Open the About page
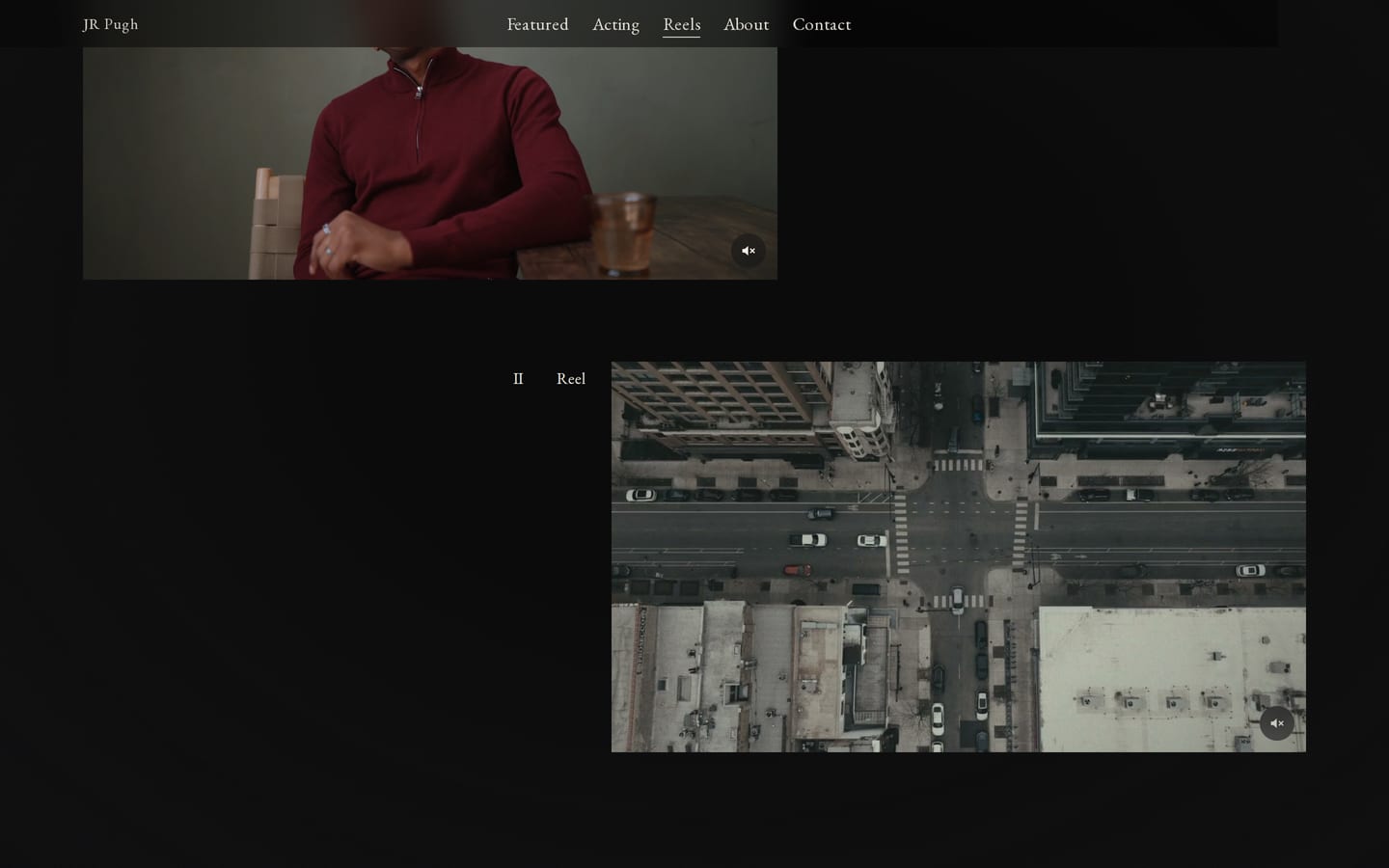Image resolution: width=1389 pixels, height=868 pixels. point(747,24)
